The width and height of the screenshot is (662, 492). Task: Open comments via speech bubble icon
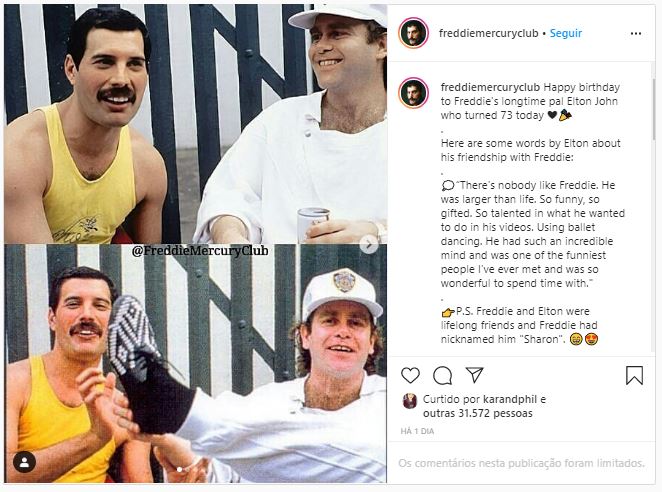443,375
